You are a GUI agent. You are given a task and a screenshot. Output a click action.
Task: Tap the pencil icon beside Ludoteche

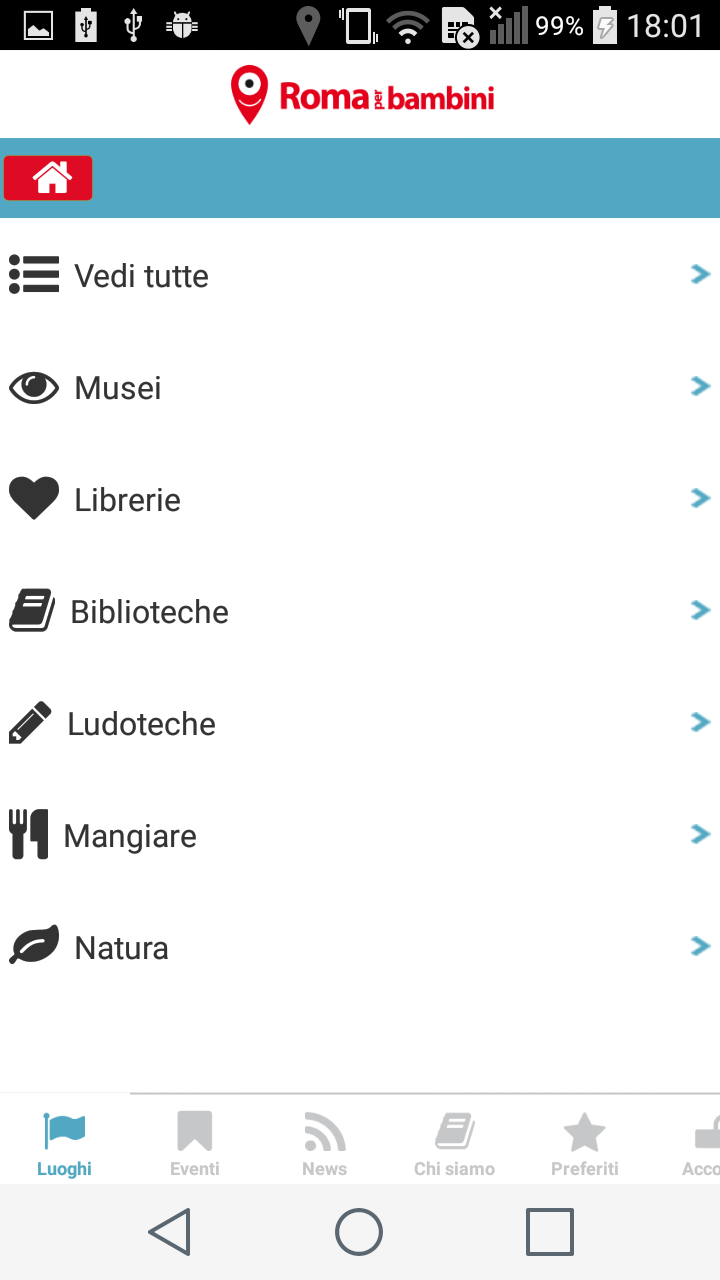pyautogui.click(x=30, y=723)
